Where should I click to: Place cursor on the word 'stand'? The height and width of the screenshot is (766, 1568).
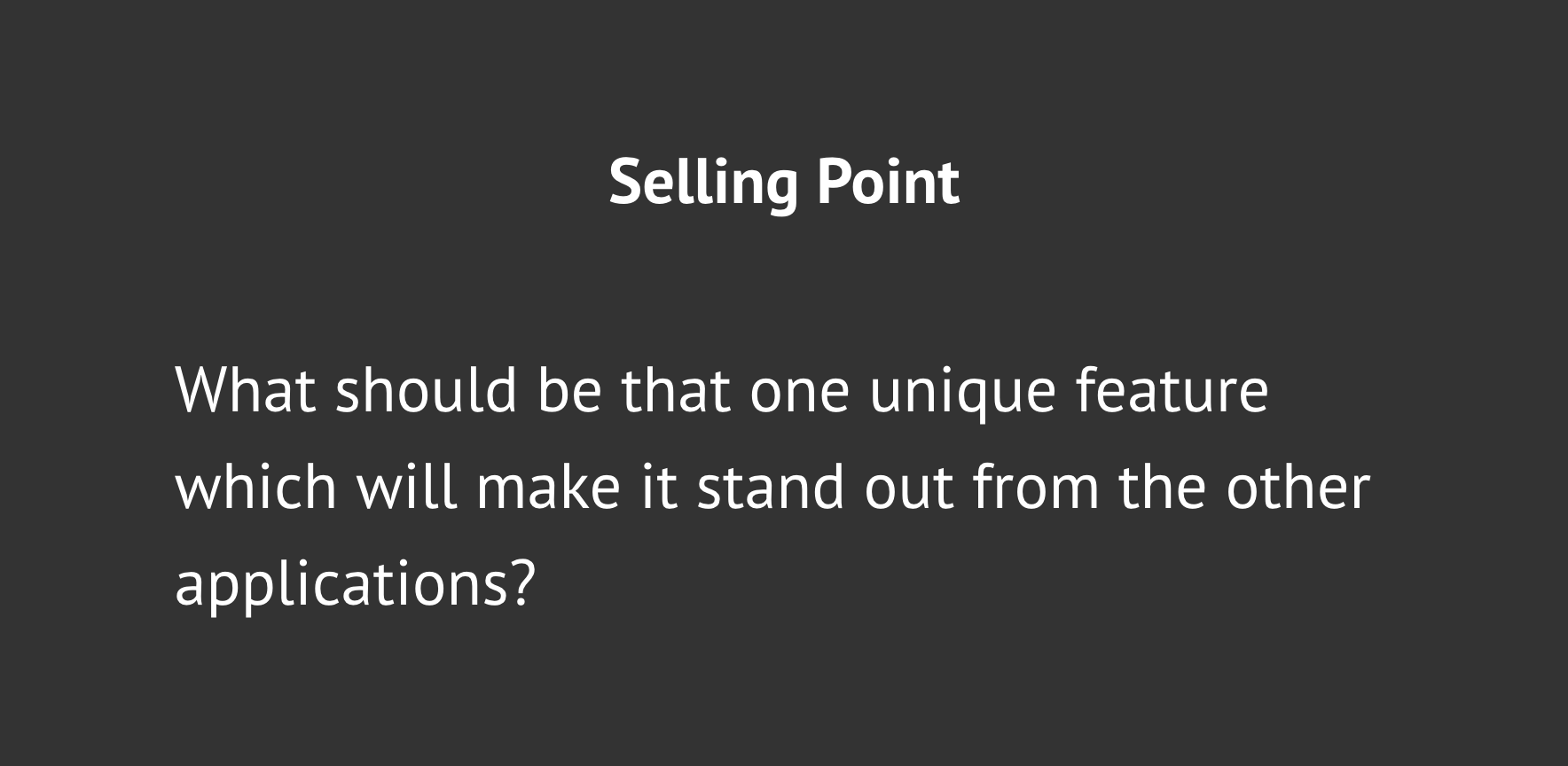771,487
